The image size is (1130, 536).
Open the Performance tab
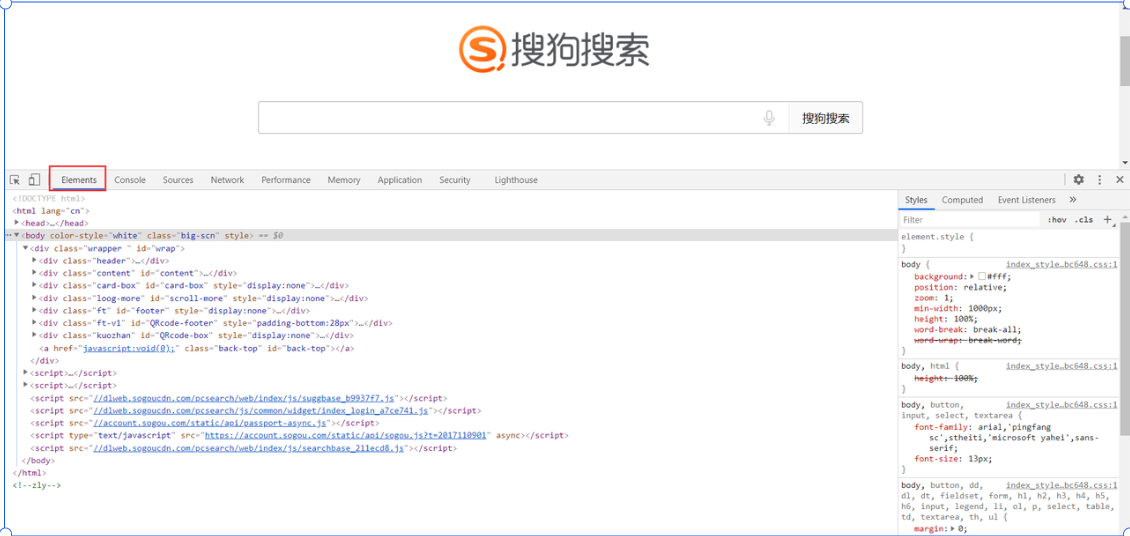click(x=286, y=180)
